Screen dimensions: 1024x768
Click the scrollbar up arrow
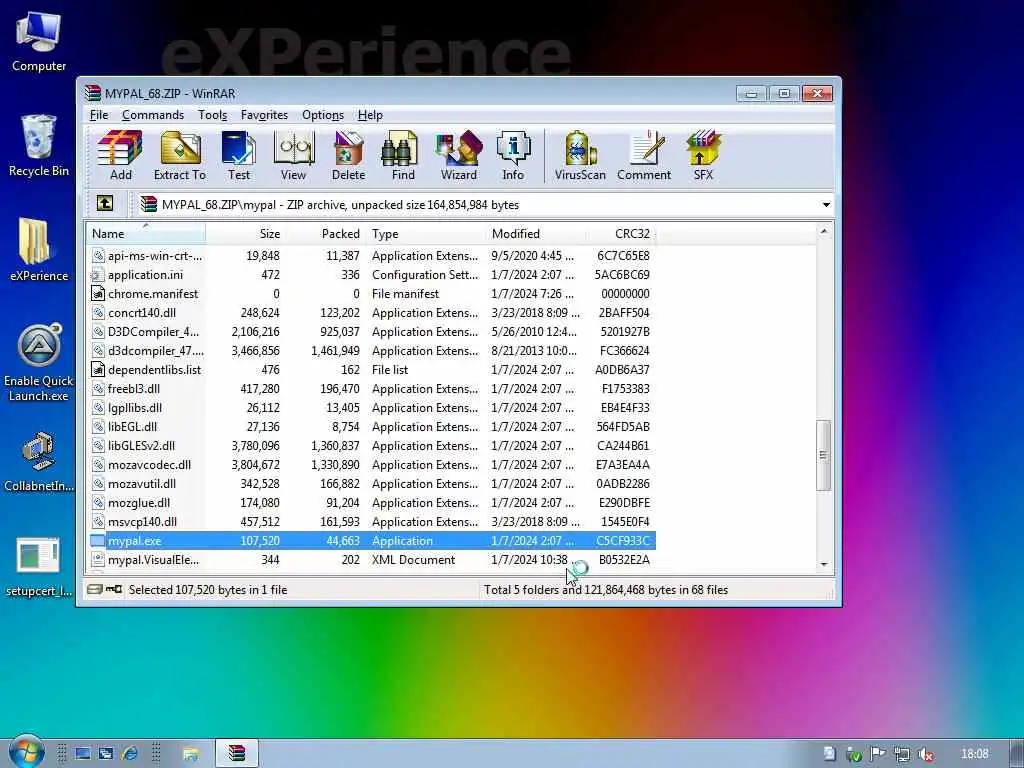point(824,231)
